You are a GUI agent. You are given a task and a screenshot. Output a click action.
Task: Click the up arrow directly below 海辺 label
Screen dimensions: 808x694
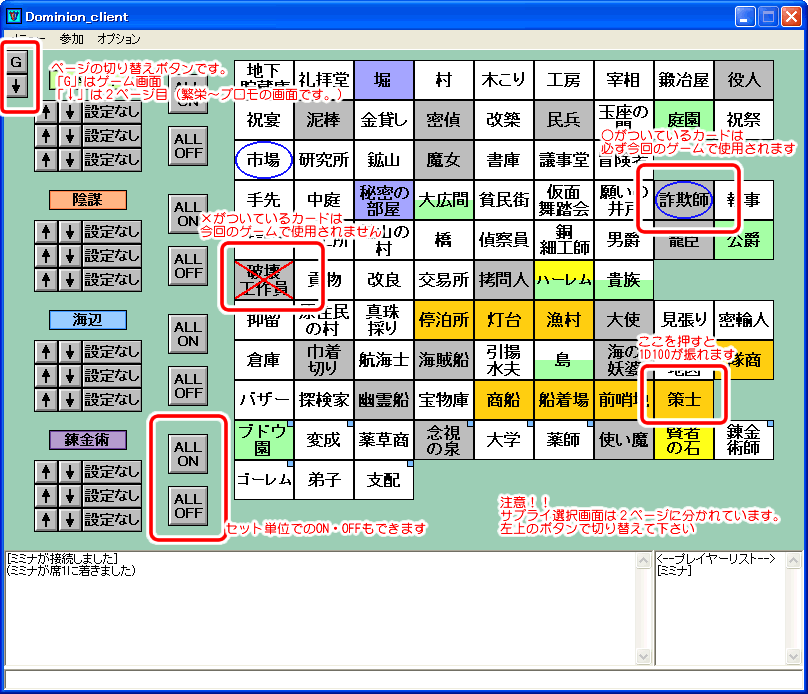(x=46, y=352)
